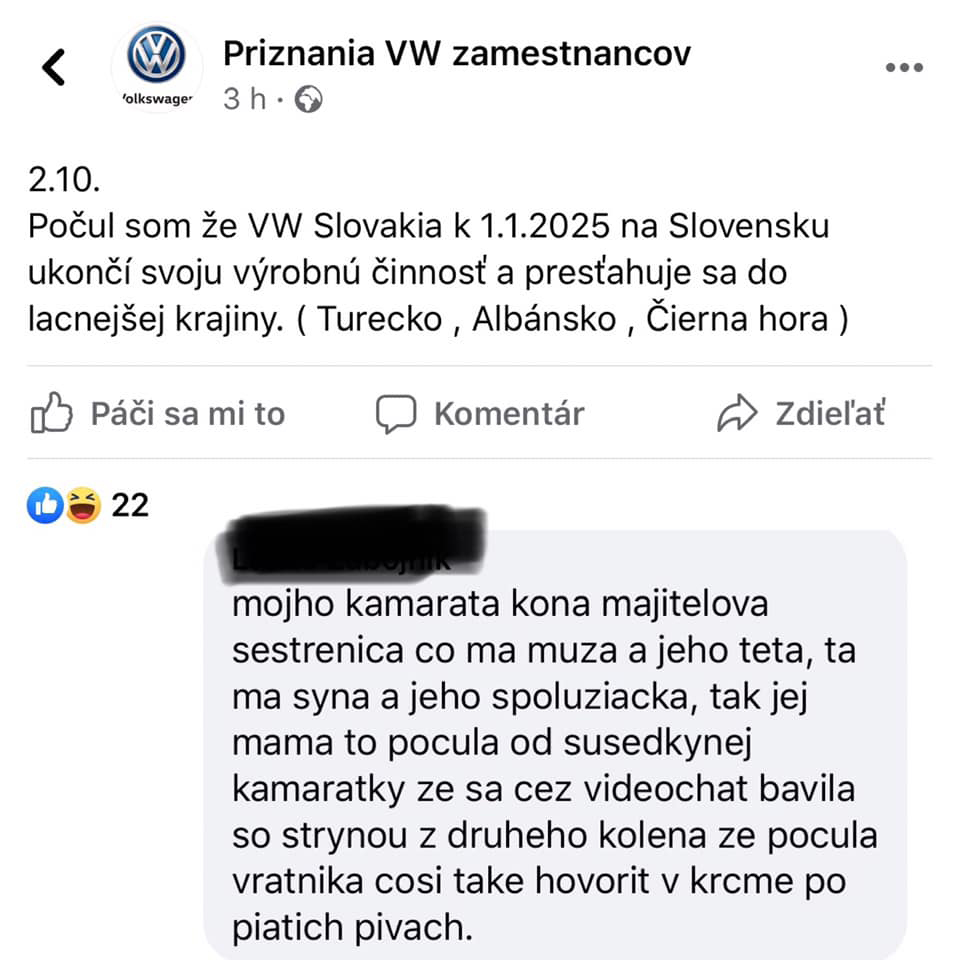The width and height of the screenshot is (960, 960).
Task: Open the reactions count 22
Action: (x=130, y=506)
